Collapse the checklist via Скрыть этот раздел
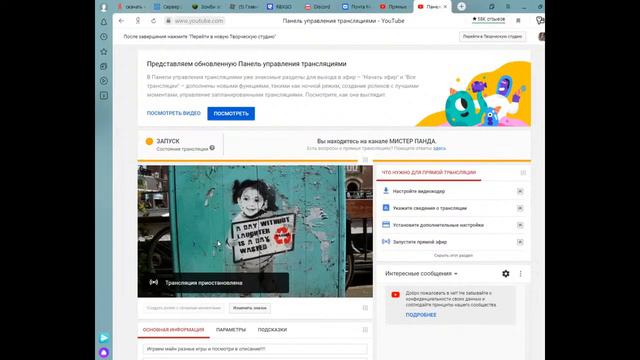Viewport: 640px width, 360px height. [x=453, y=256]
